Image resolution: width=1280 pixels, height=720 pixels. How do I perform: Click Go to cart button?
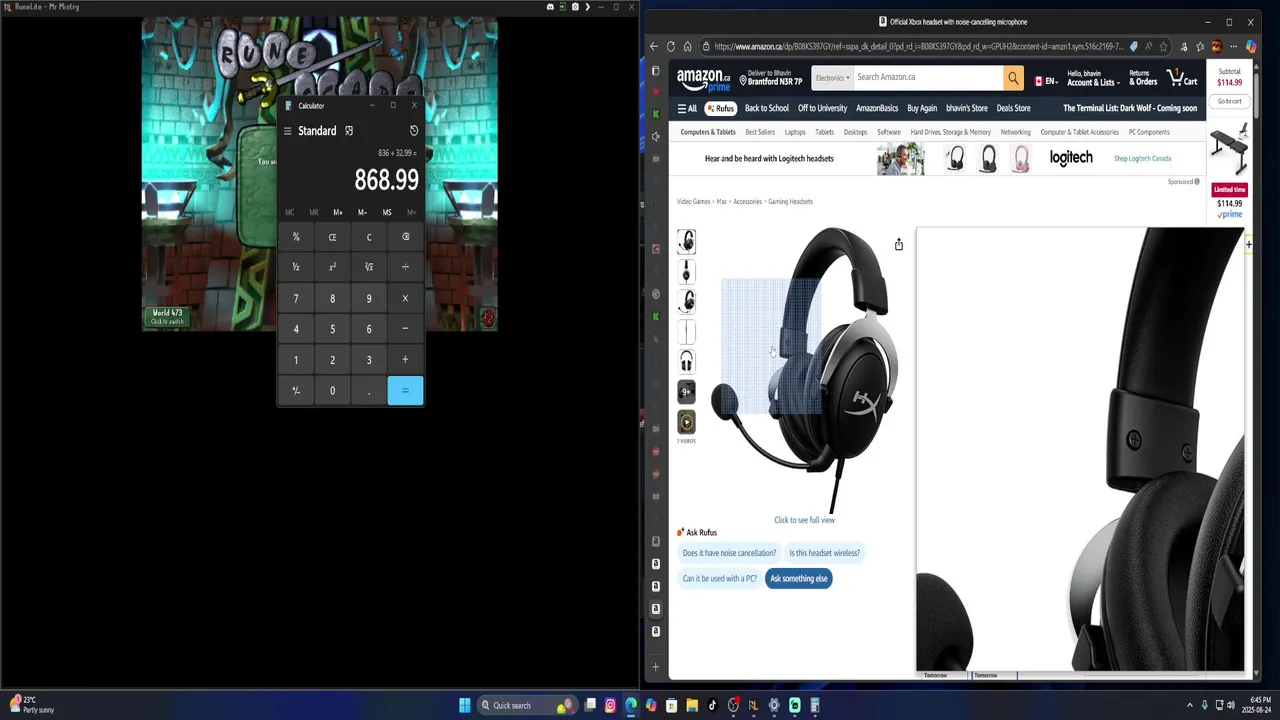[1229, 101]
